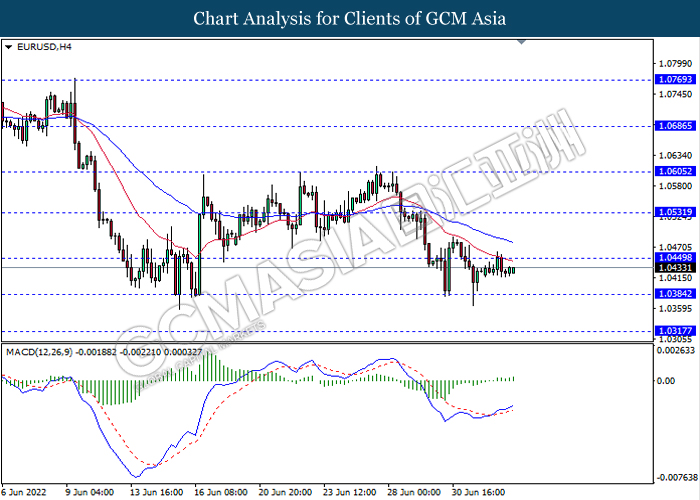
Task: Select the 1.07450 axis price value
Action: [675, 94]
